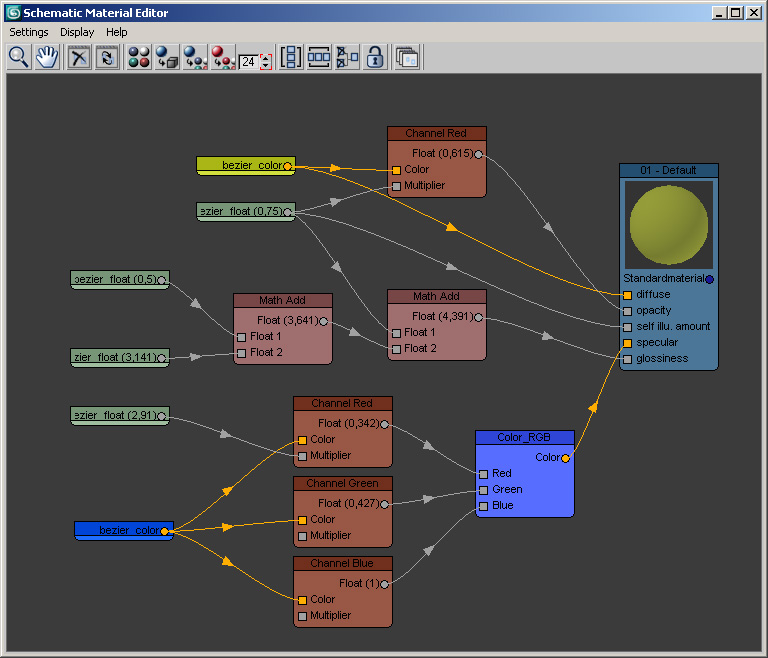The height and width of the screenshot is (658, 768).
Task: Toggle the specular input socket on material node
Action: pyautogui.click(x=627, y=343)
